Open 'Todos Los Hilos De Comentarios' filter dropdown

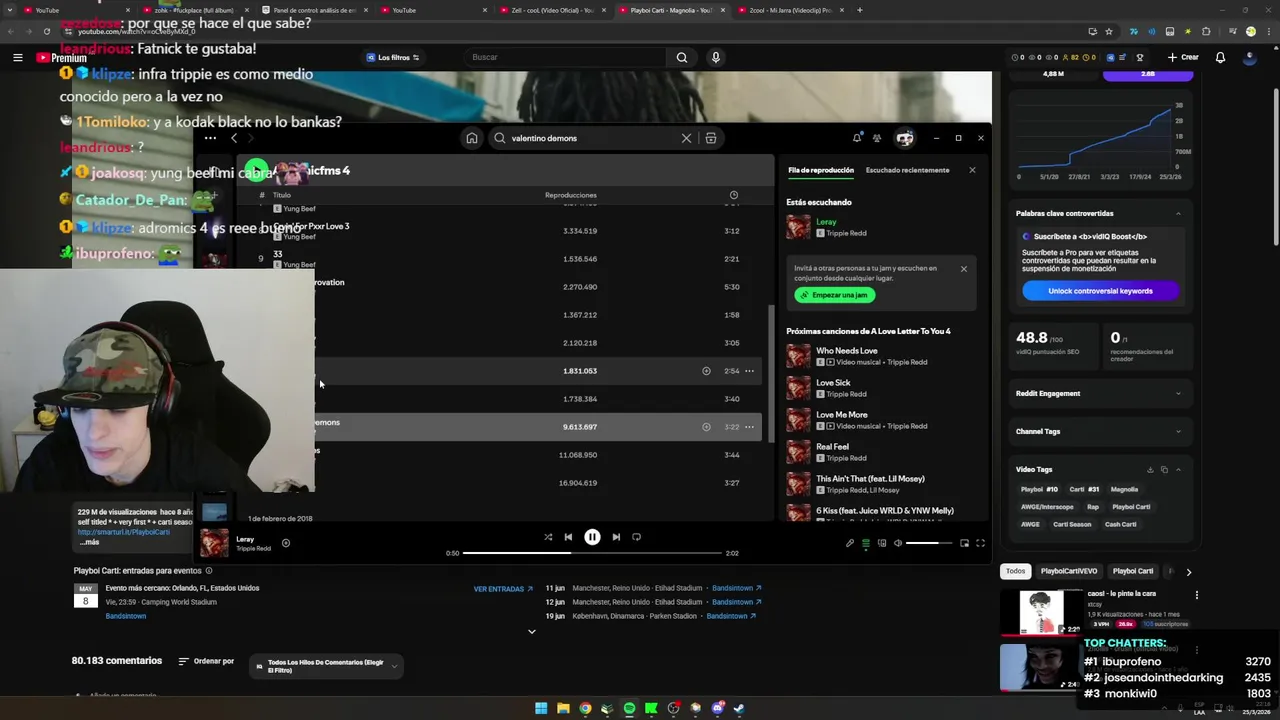(x=326, y=666)
